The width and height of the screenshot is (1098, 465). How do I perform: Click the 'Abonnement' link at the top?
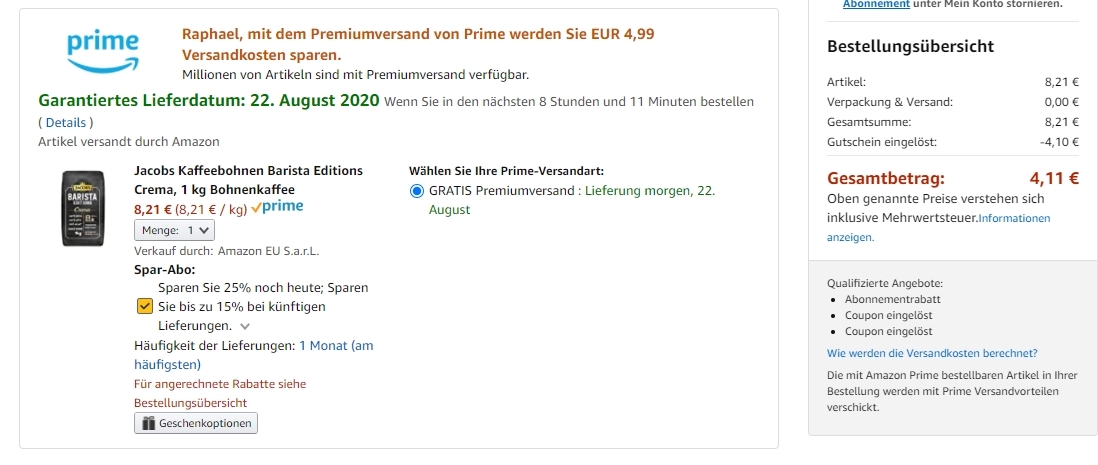coord(876,4)
